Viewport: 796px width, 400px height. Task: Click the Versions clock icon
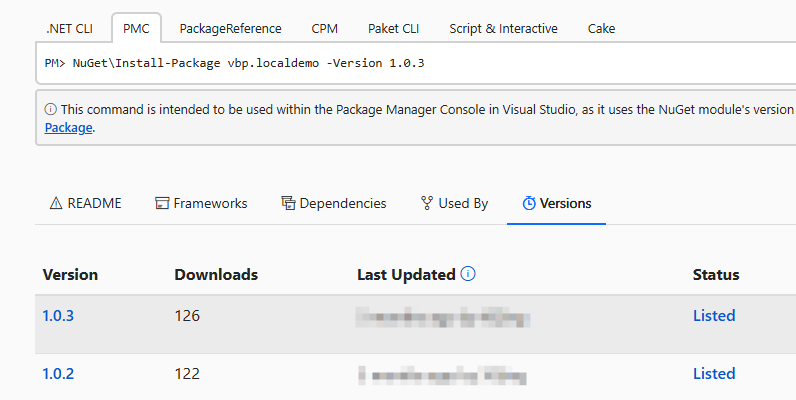(x=529, y=203)
